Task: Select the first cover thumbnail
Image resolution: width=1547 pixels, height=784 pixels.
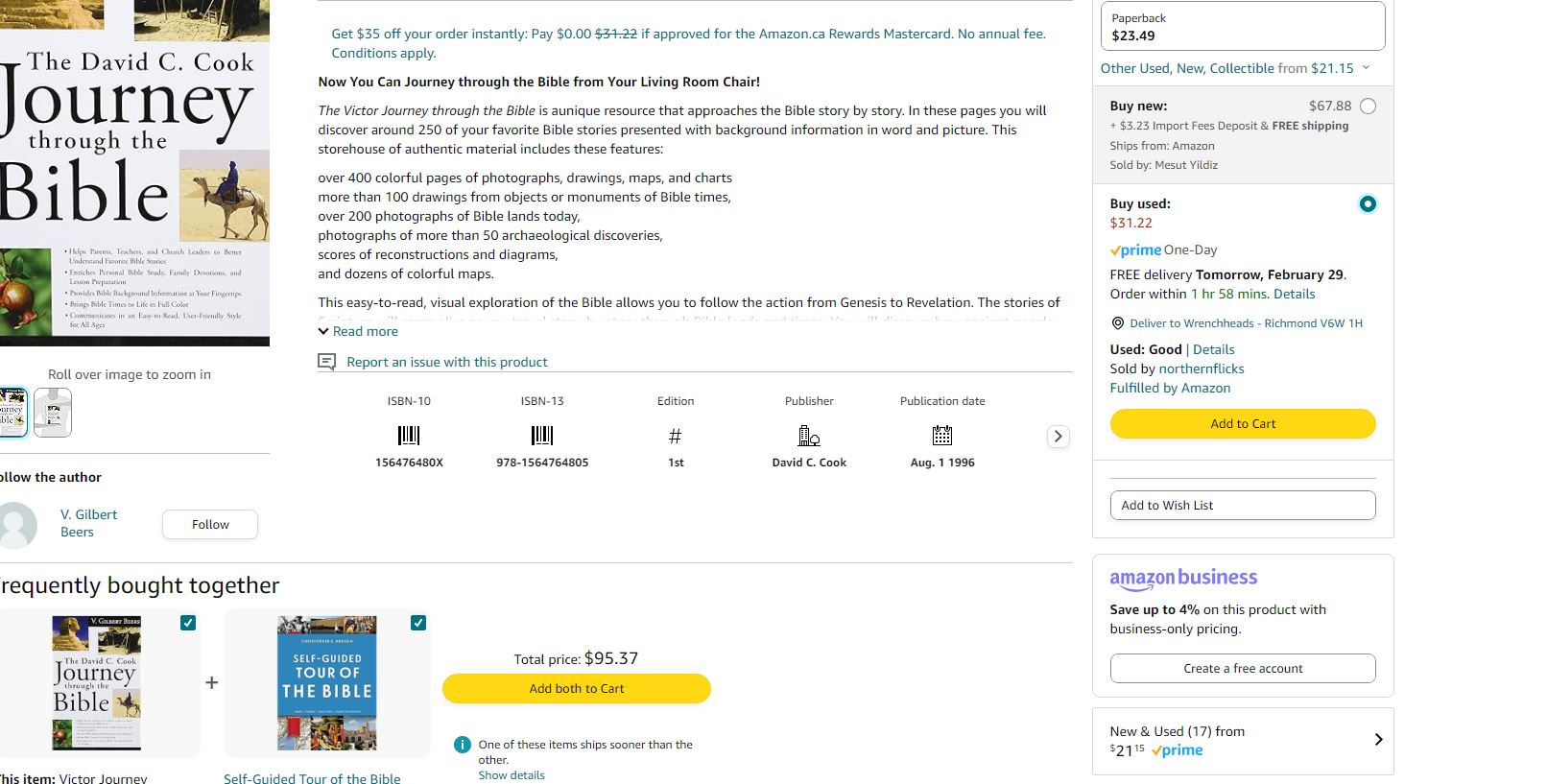Action: [x=13, y=413]
